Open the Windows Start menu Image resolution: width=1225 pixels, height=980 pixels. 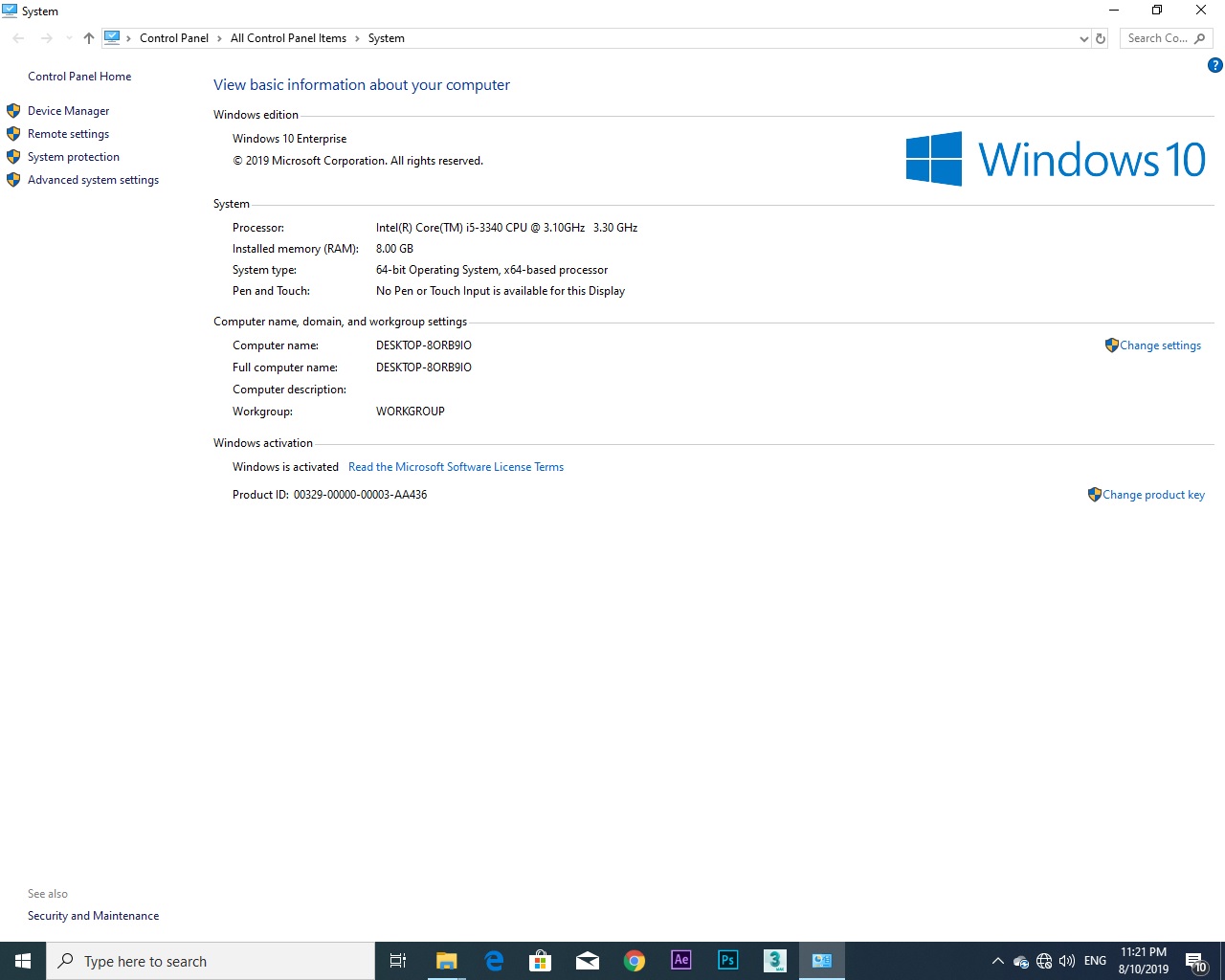(x=23, y=961)
